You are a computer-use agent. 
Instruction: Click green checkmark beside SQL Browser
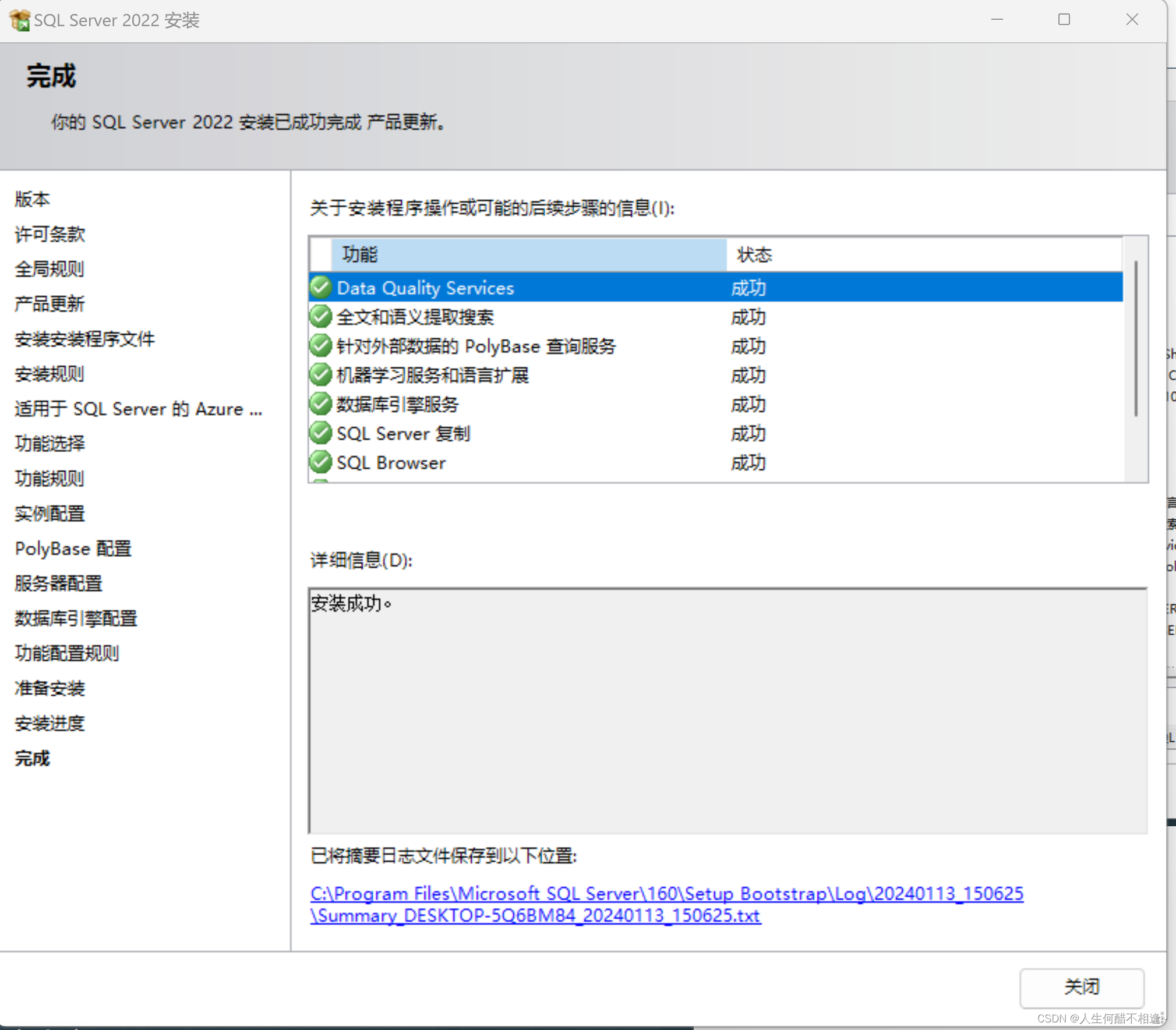point(320,462)
